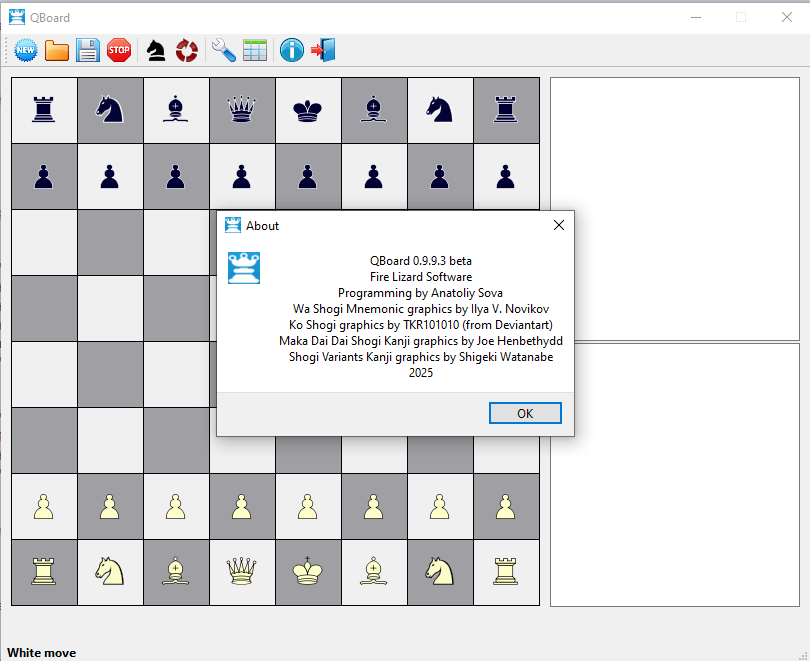Click the 'White move' status text

(x=41, y=653)
